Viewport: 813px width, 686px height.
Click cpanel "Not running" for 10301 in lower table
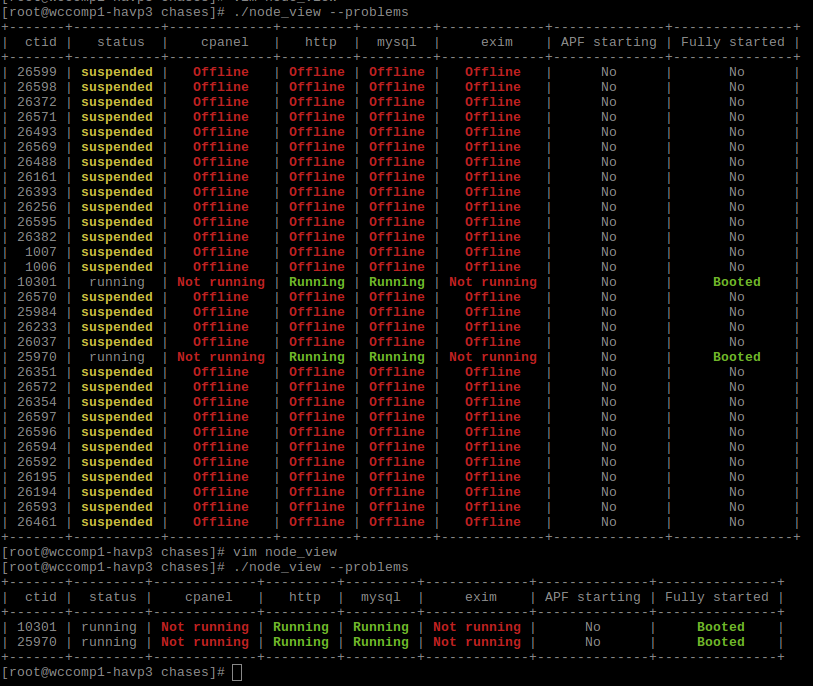click(x=205, y=627)
